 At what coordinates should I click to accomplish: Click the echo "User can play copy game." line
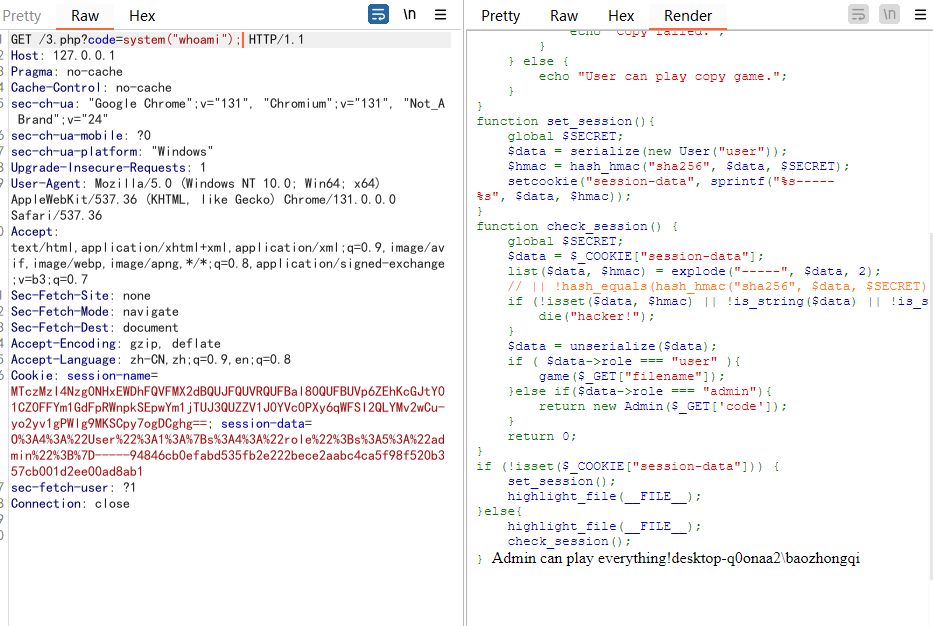tap(663, 77)
